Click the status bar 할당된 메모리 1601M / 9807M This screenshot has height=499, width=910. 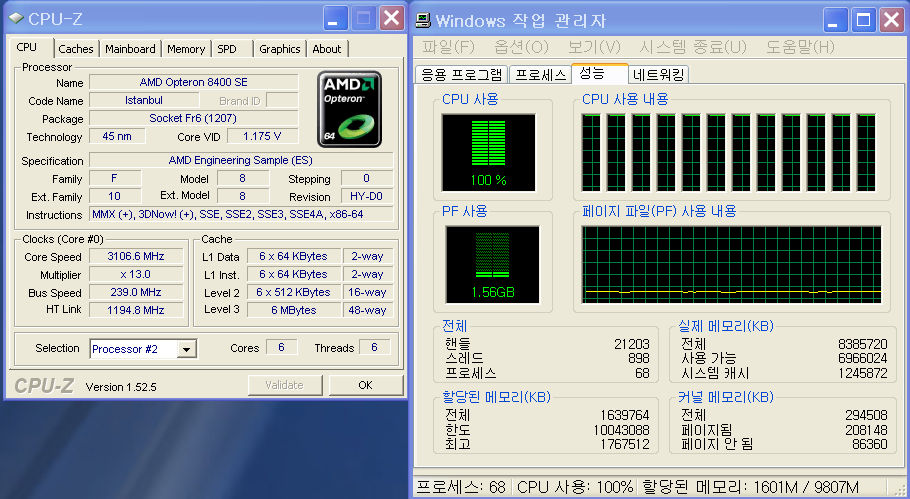coord(750,487)
